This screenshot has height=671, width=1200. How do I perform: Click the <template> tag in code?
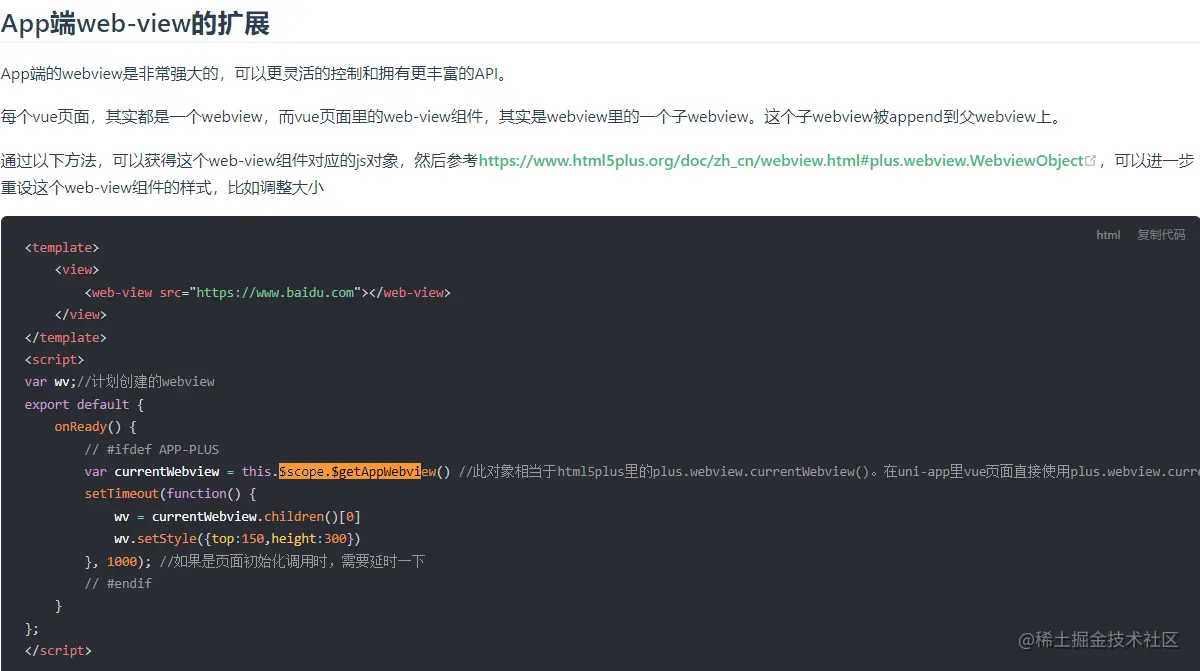[60, 247]
